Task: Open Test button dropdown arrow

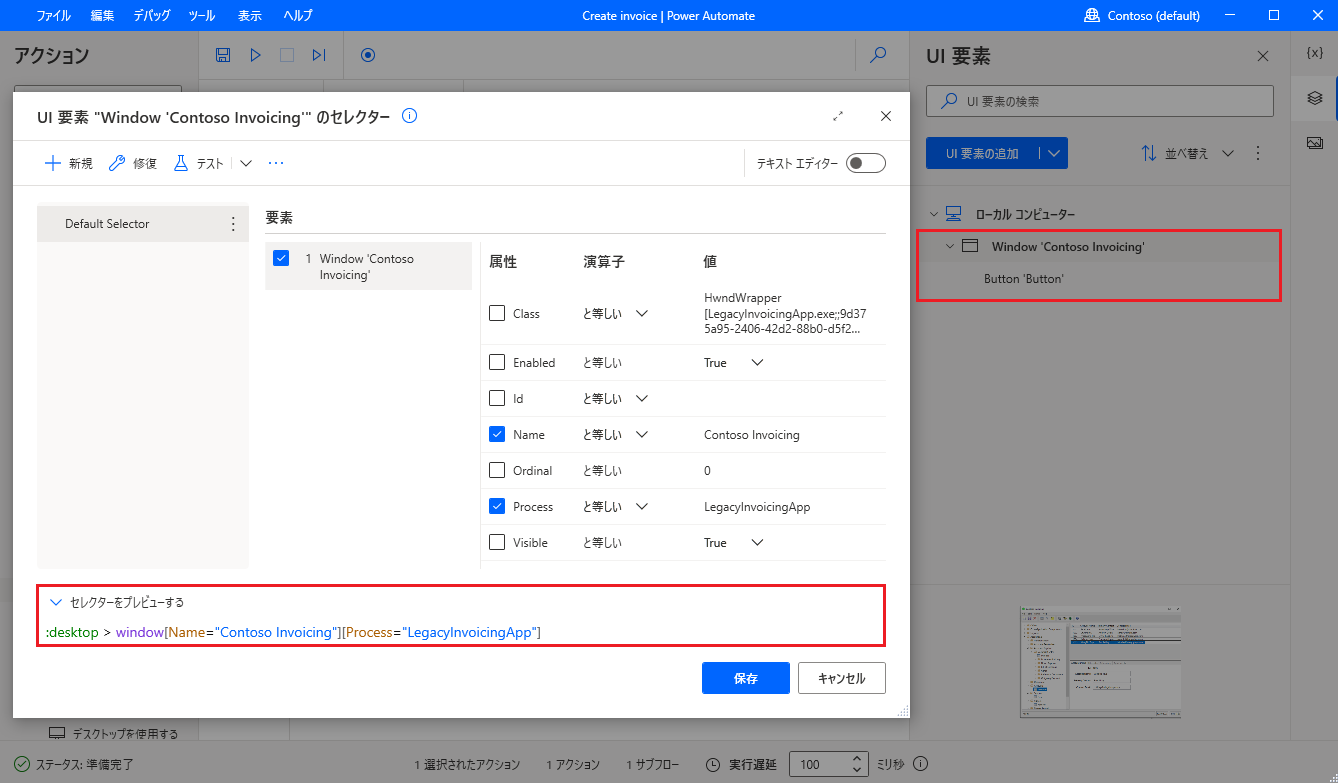Action: (x=245, y=163)
